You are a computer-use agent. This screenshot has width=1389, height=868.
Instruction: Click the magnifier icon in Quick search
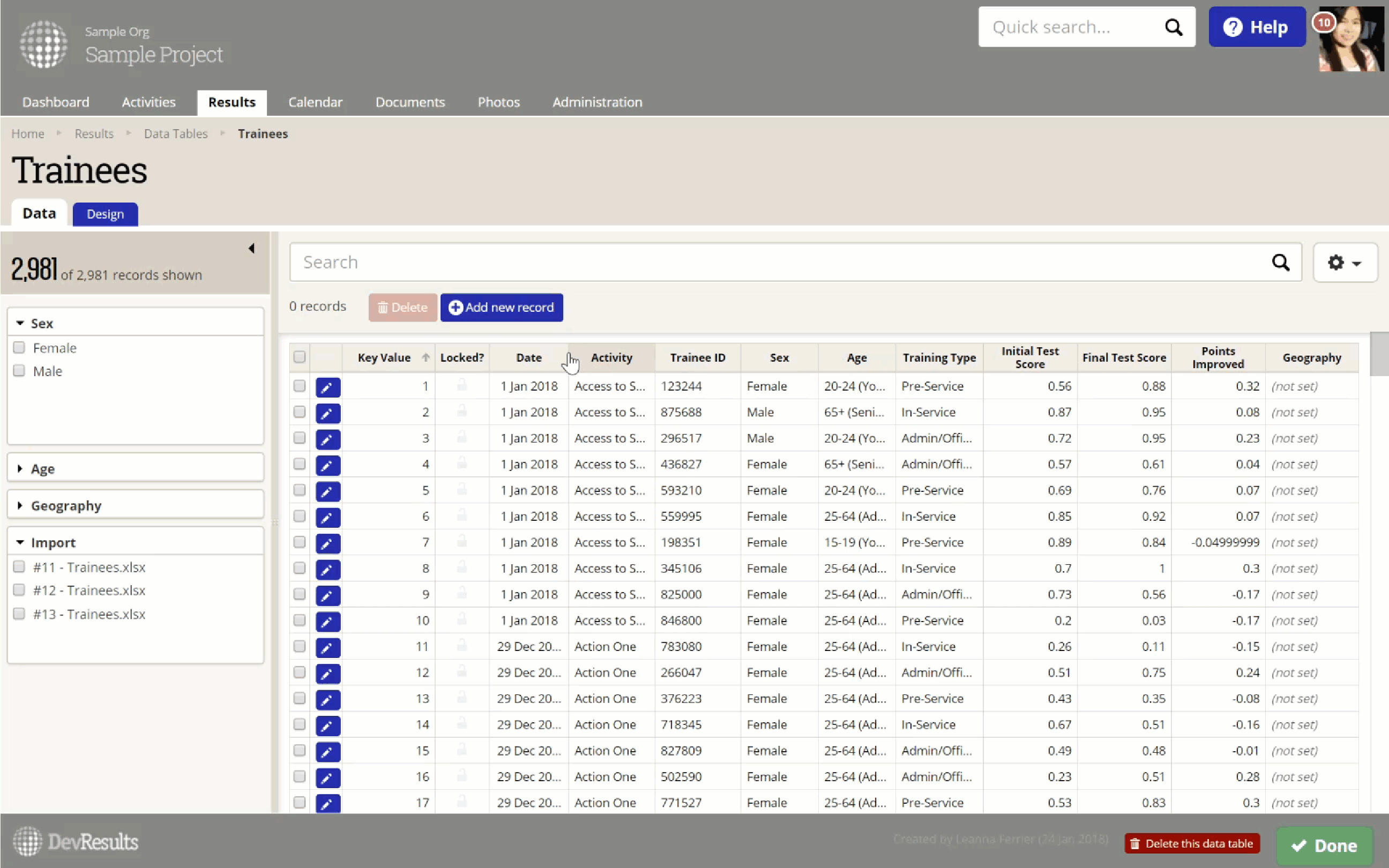coord(1173,27)
